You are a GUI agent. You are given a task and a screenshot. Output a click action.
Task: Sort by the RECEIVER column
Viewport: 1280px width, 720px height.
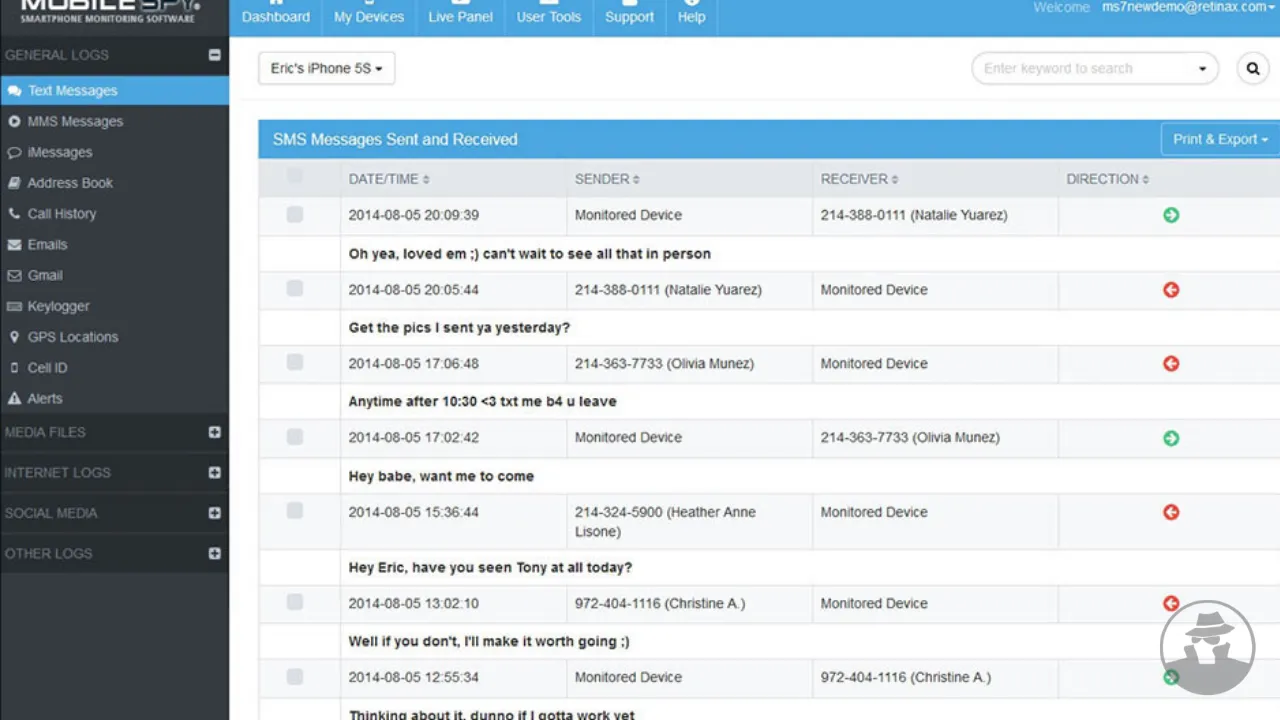pyautogui.click(x=859, y=179)
